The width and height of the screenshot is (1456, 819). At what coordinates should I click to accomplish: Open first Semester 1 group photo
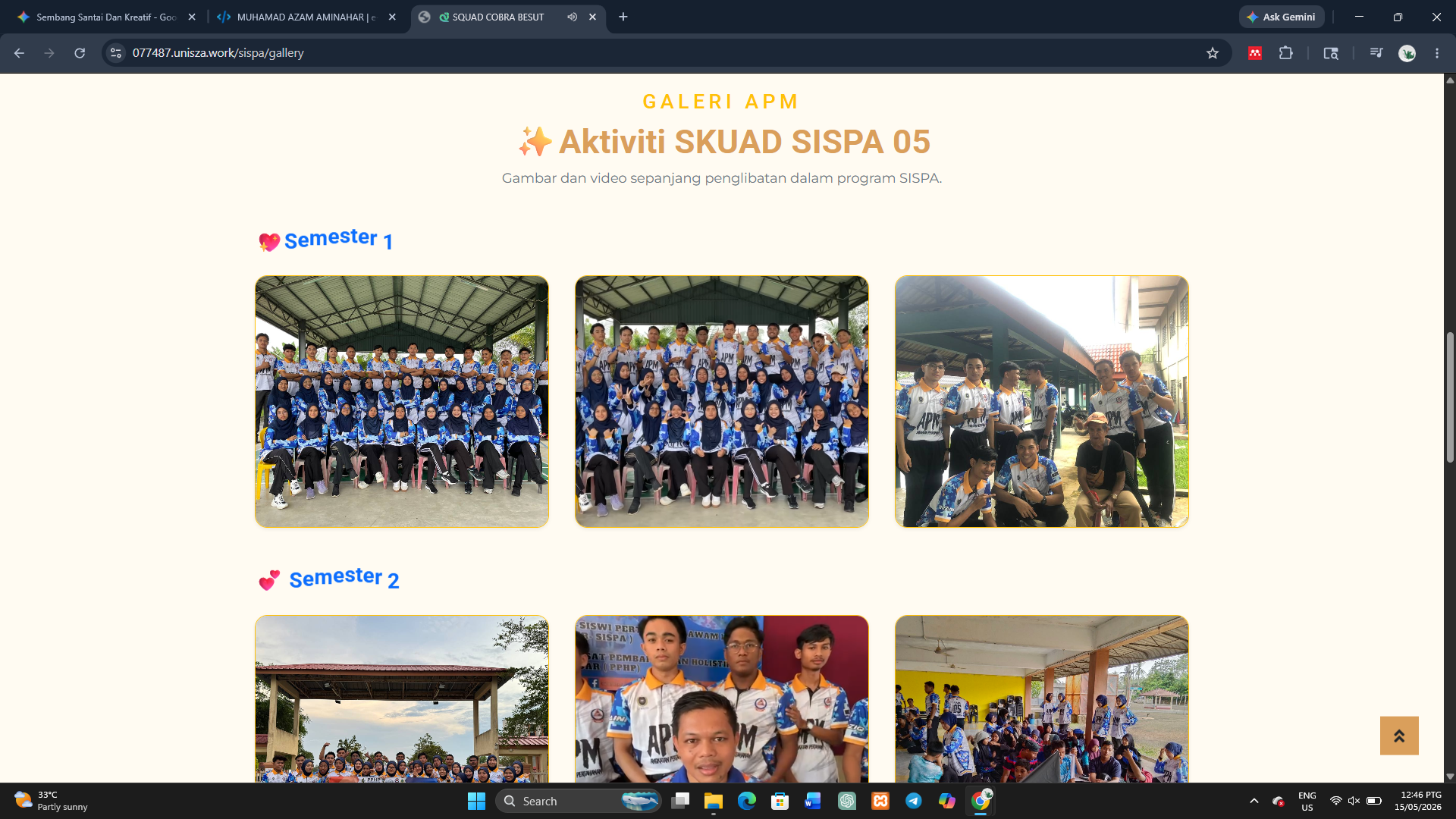(x=402, y=401)
